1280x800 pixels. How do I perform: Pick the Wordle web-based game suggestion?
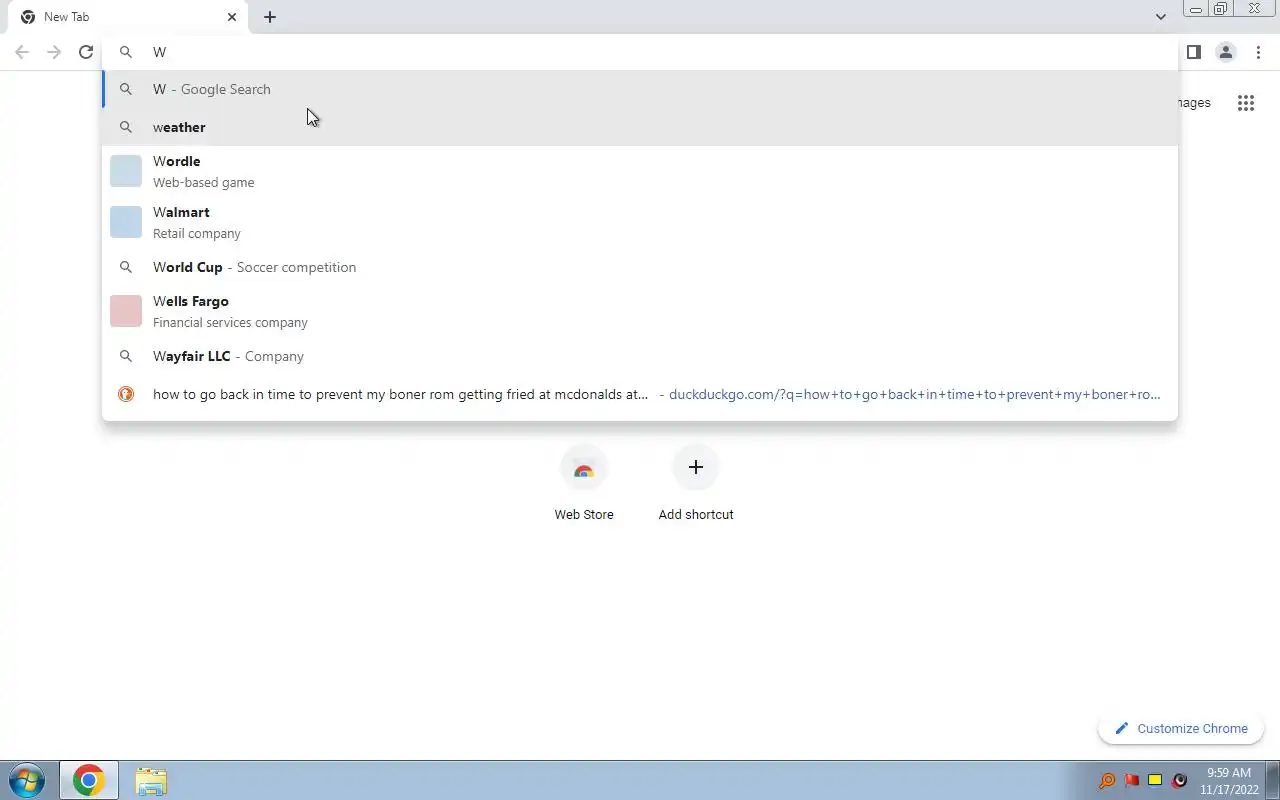click(640, 171)
